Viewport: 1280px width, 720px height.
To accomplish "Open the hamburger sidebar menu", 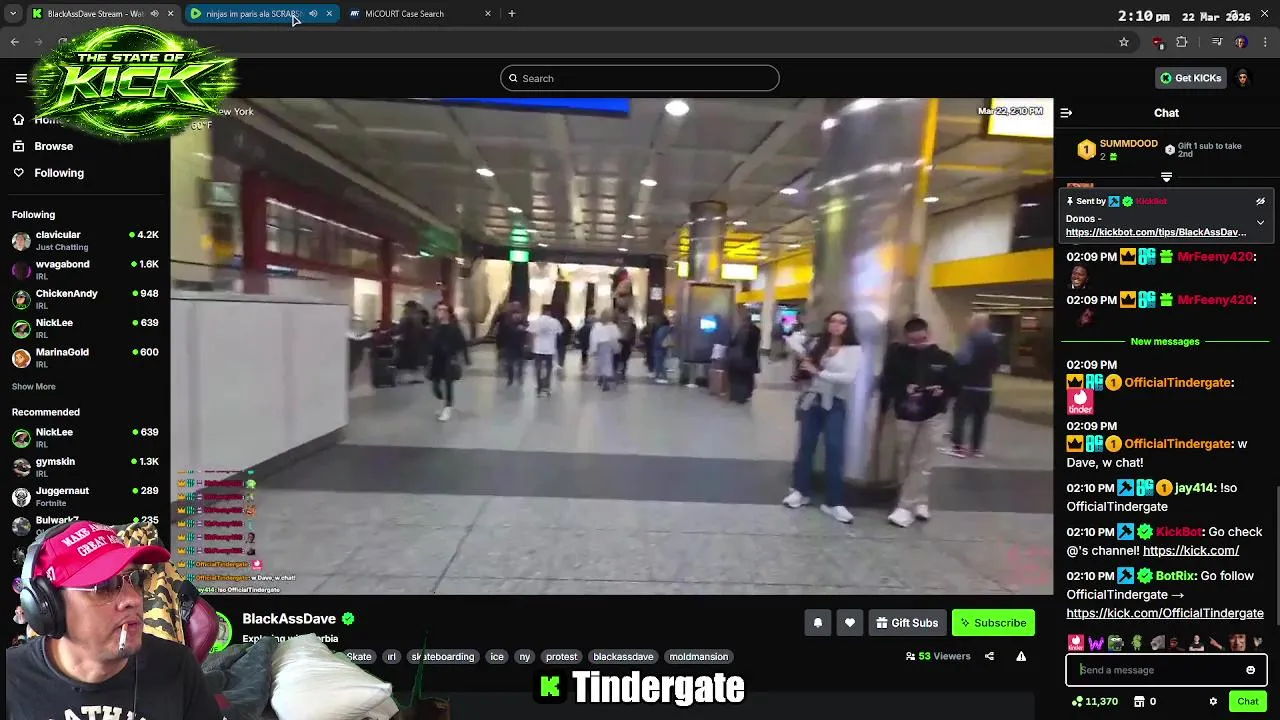I will (x=21, y=78).
